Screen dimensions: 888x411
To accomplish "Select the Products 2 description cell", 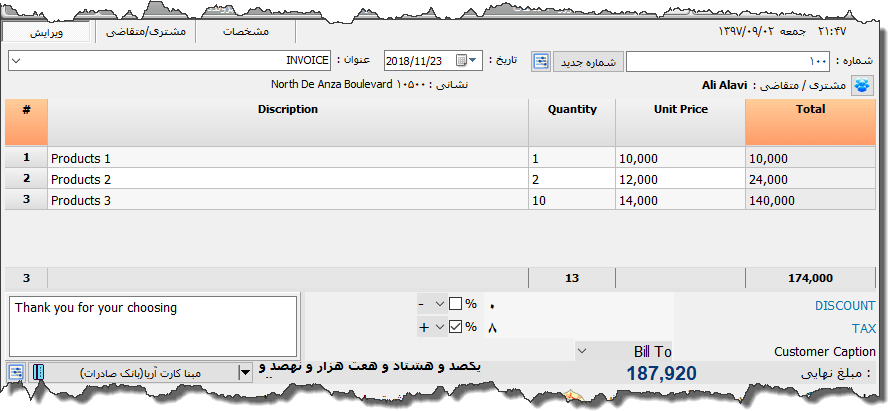I will (288, 179).
